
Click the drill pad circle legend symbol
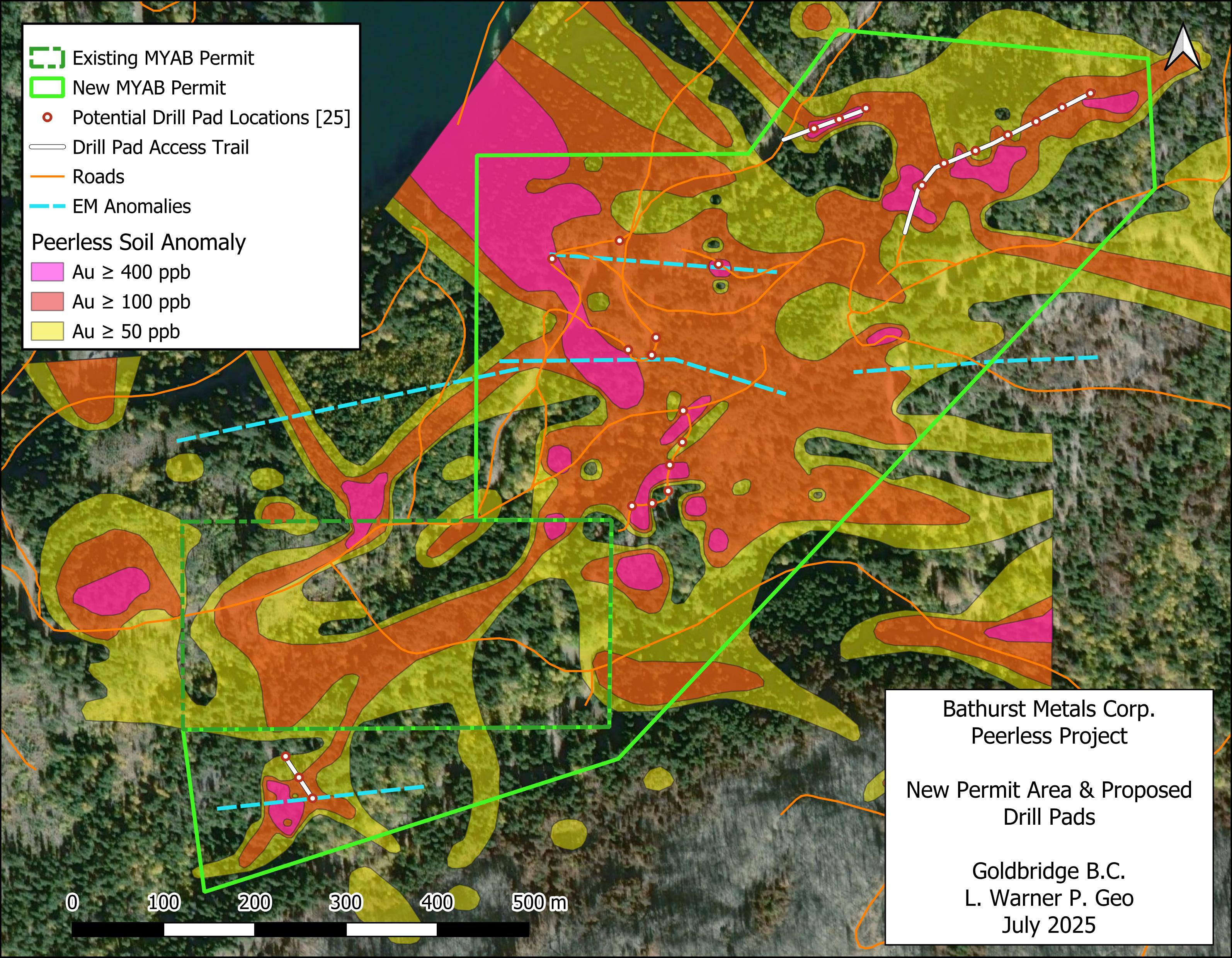tap(48, 118)
